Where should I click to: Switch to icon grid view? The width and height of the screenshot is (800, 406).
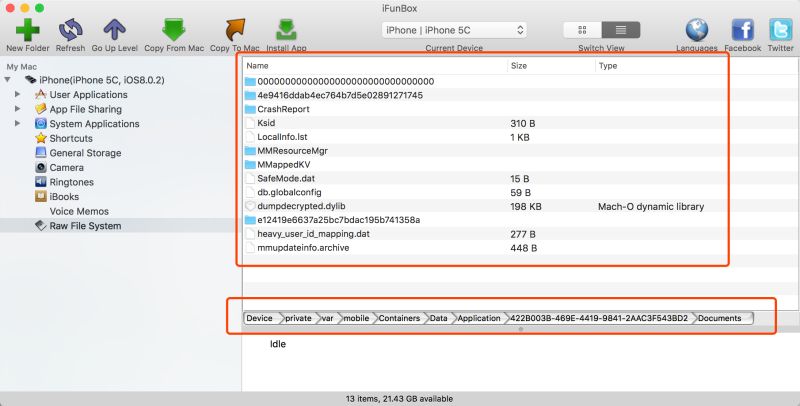point(582,30)
